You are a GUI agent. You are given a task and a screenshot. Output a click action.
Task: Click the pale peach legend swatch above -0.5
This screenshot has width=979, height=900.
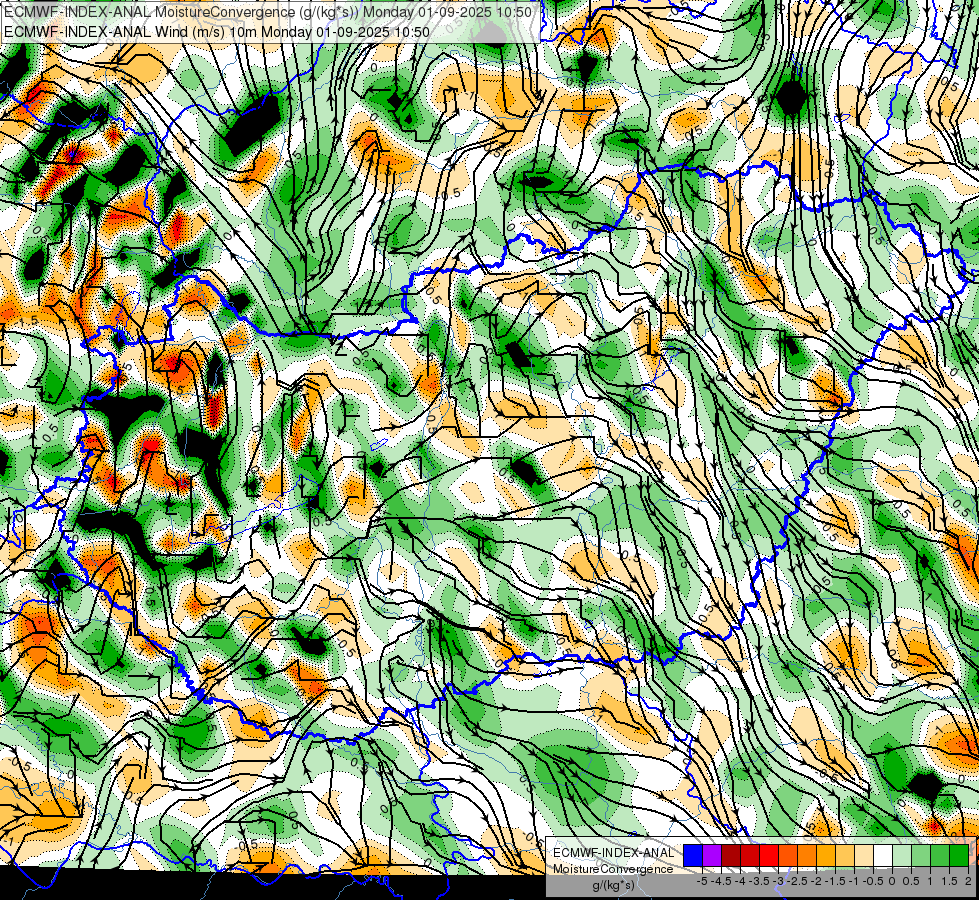tap(864, 856)
